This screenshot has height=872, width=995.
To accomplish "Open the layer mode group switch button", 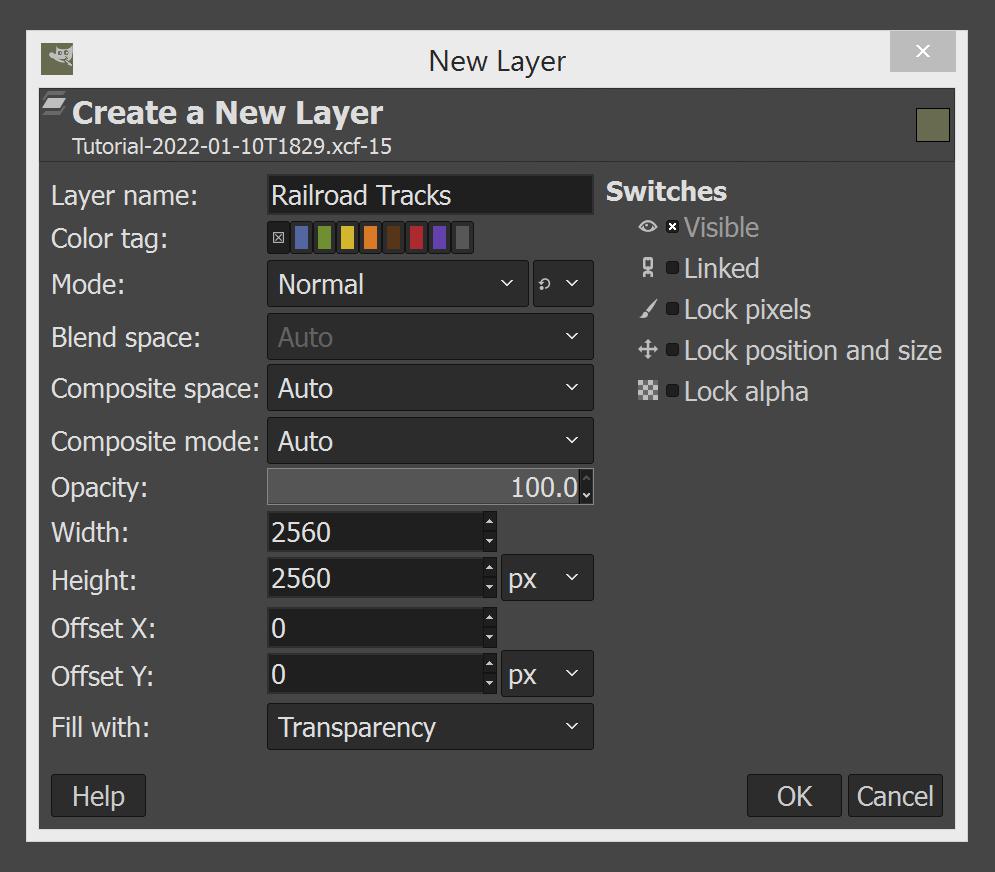I will coord(563,284).
